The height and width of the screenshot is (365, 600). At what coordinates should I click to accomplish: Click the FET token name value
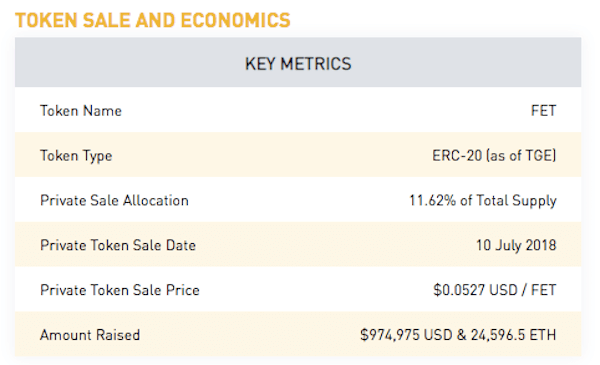[x=543, y=111]
